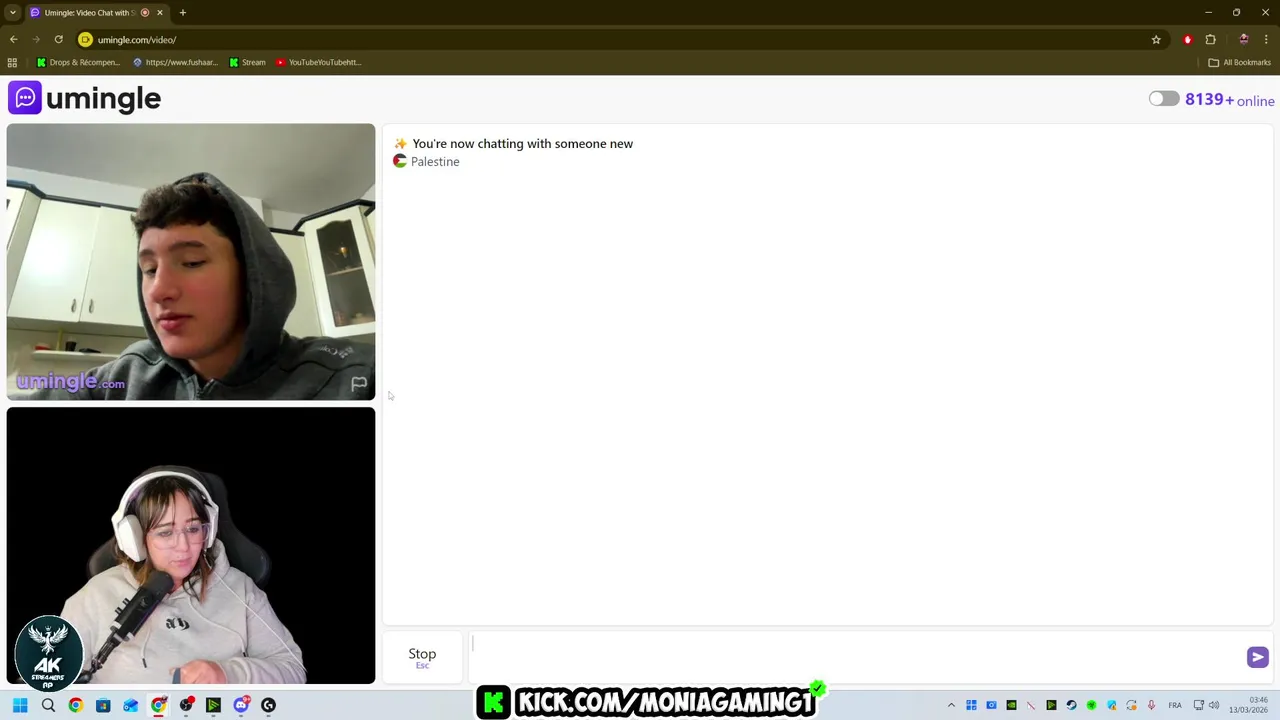Report the stranger using the flag icon

point(359,383)
